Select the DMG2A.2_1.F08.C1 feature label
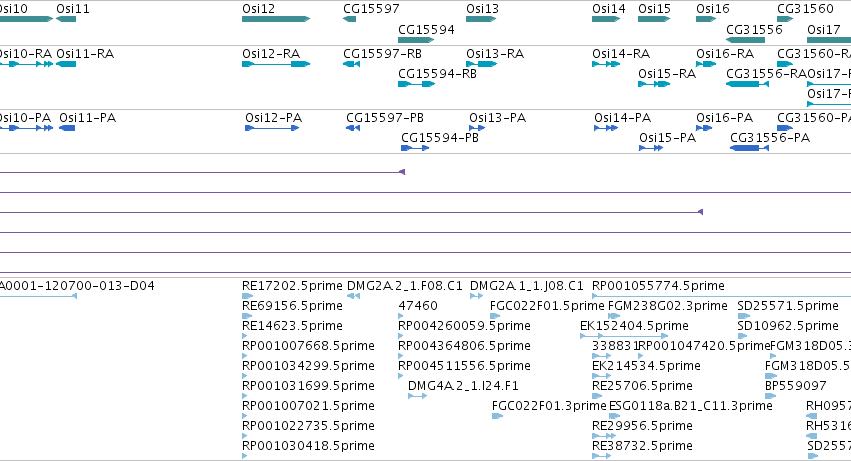The image size is (851, 461). pos(405,286)
